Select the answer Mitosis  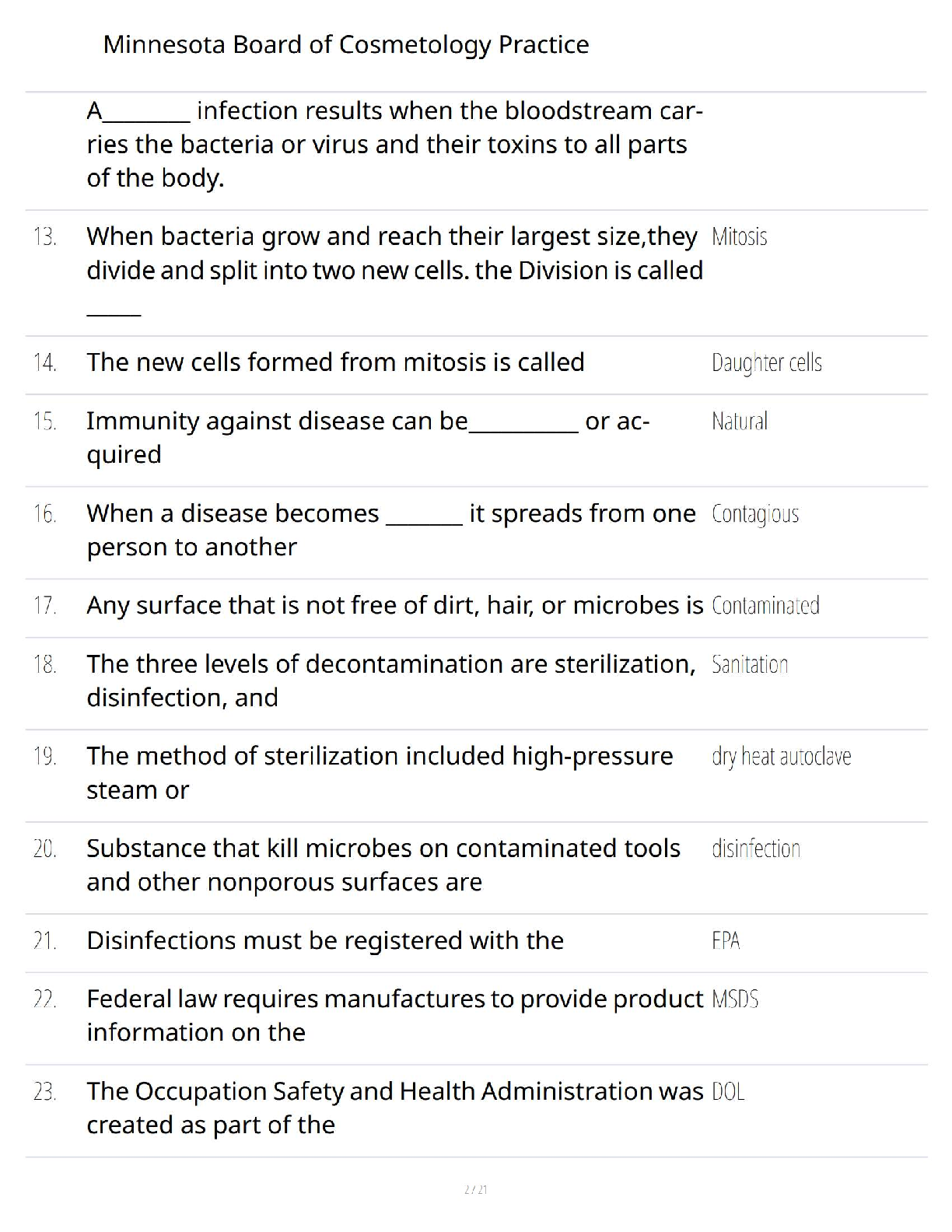tap(739, 236)
